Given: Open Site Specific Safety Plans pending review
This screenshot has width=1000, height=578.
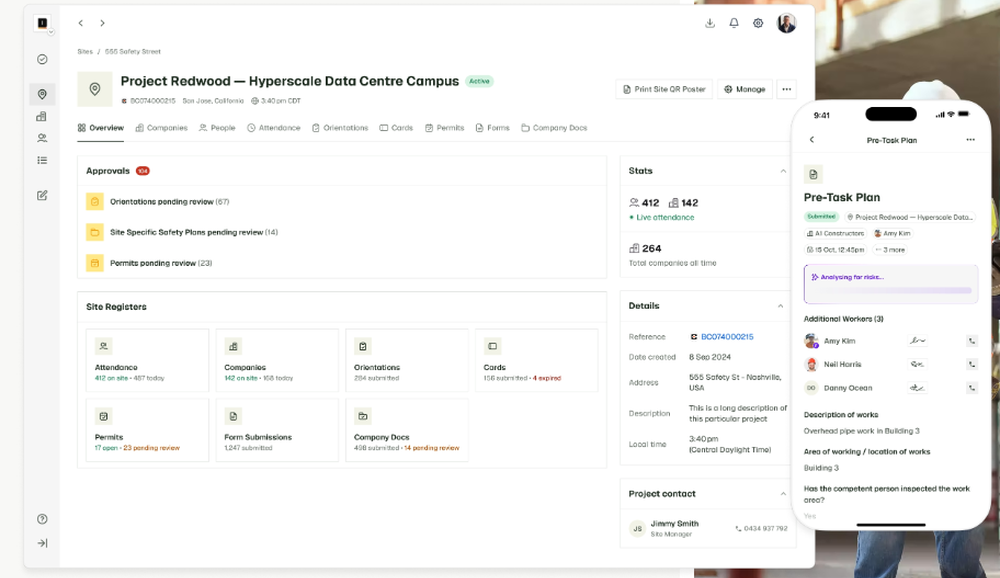Looking at the screenshot, I should click(342, 232).
